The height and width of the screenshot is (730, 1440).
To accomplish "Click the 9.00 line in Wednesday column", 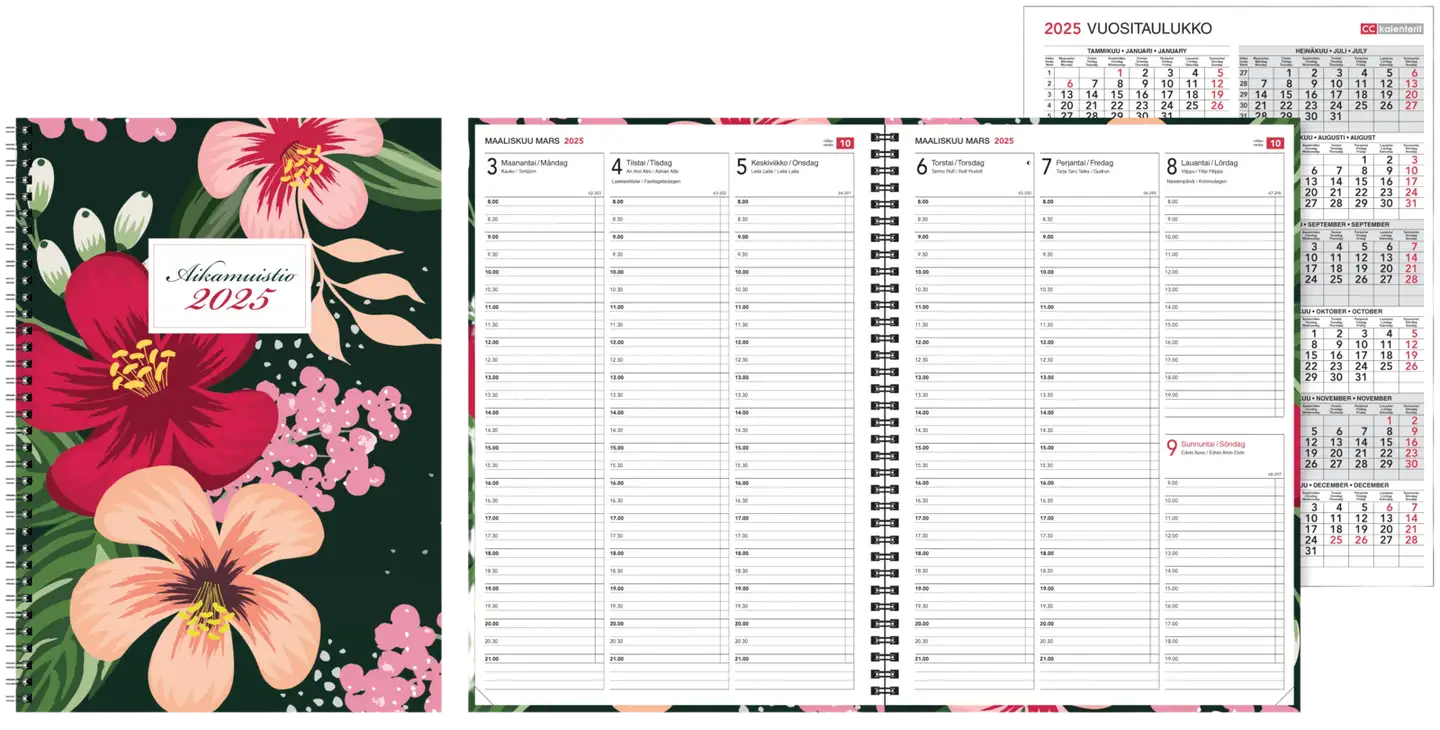I will 794,237.
